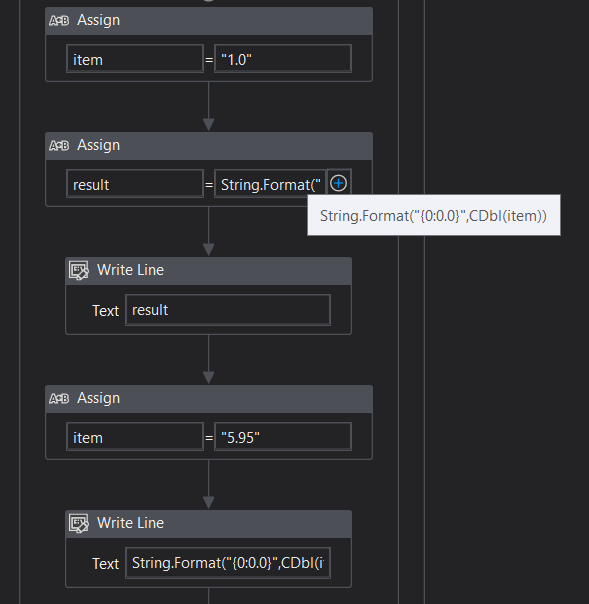Viewport: 589px width, 604px height.
Task: Select the first Assign activity header
Action: 209,21
